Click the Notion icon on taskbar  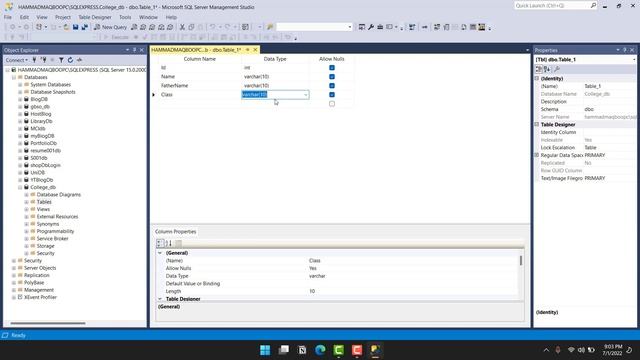click(x=302, y=350)
